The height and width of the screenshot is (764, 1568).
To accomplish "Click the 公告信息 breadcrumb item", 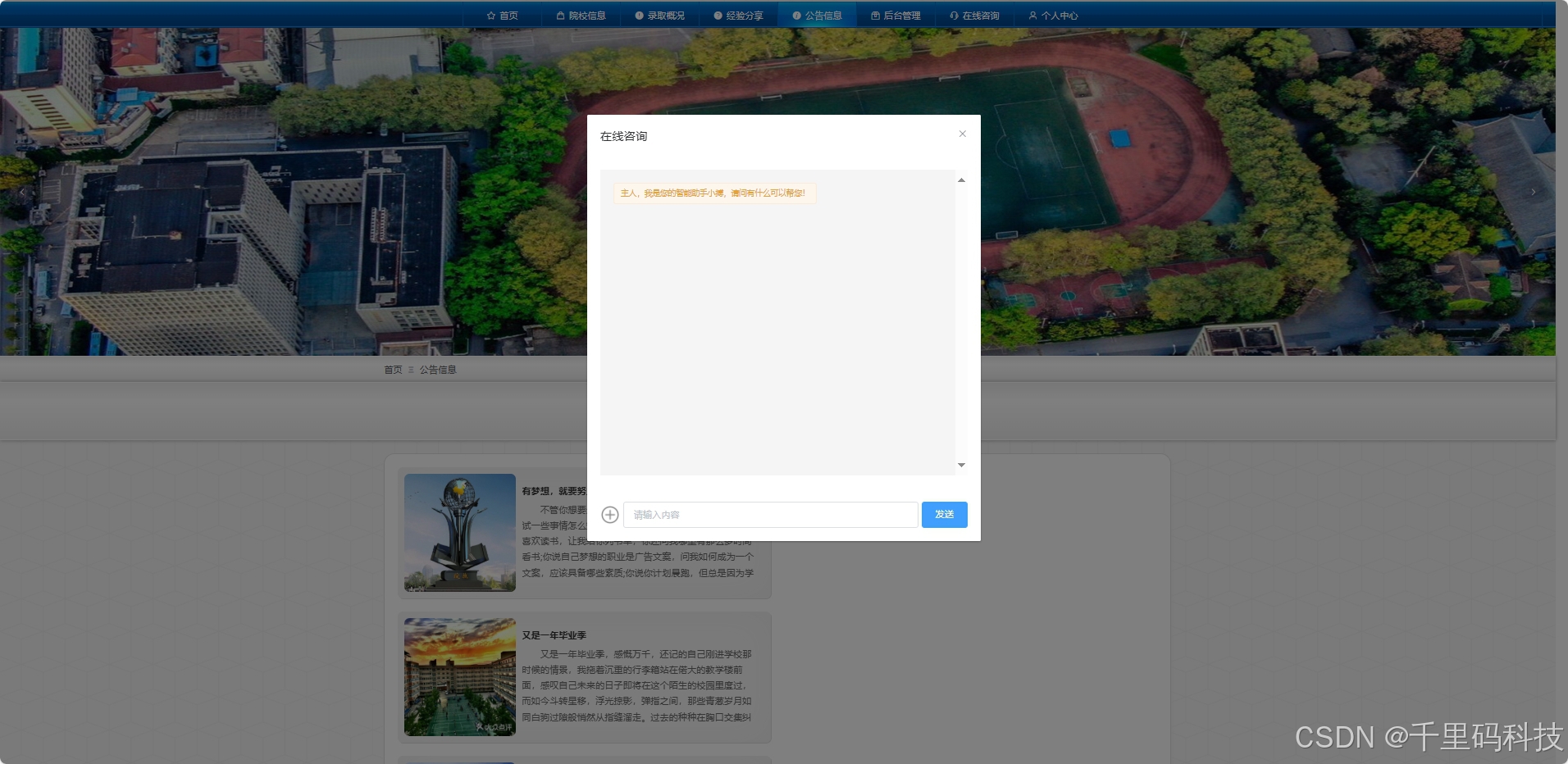I will [x=438, y=370].
